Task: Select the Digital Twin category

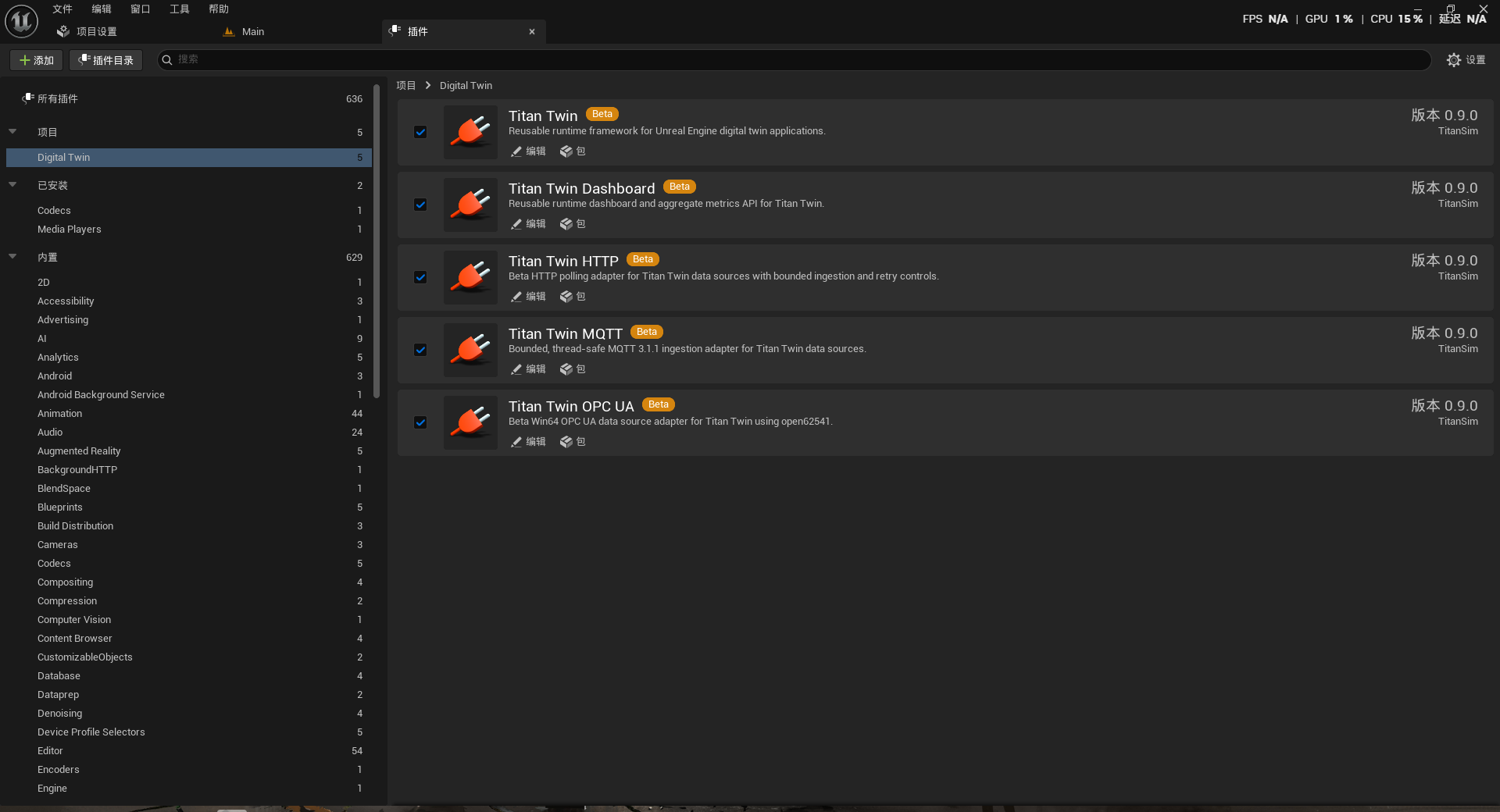Action: coord(188,158)
